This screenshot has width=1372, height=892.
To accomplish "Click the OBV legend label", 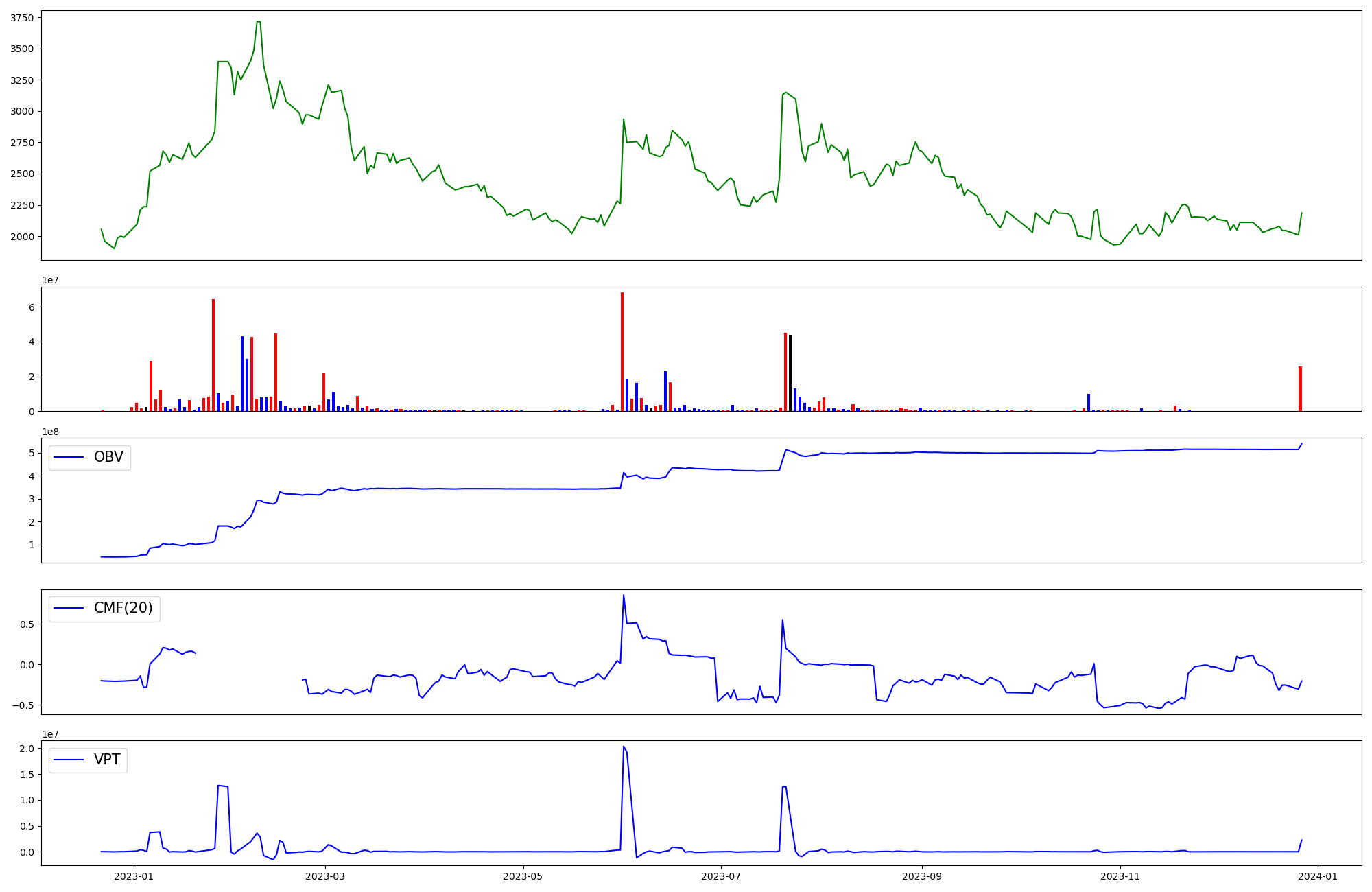I will tap(108, 458).
